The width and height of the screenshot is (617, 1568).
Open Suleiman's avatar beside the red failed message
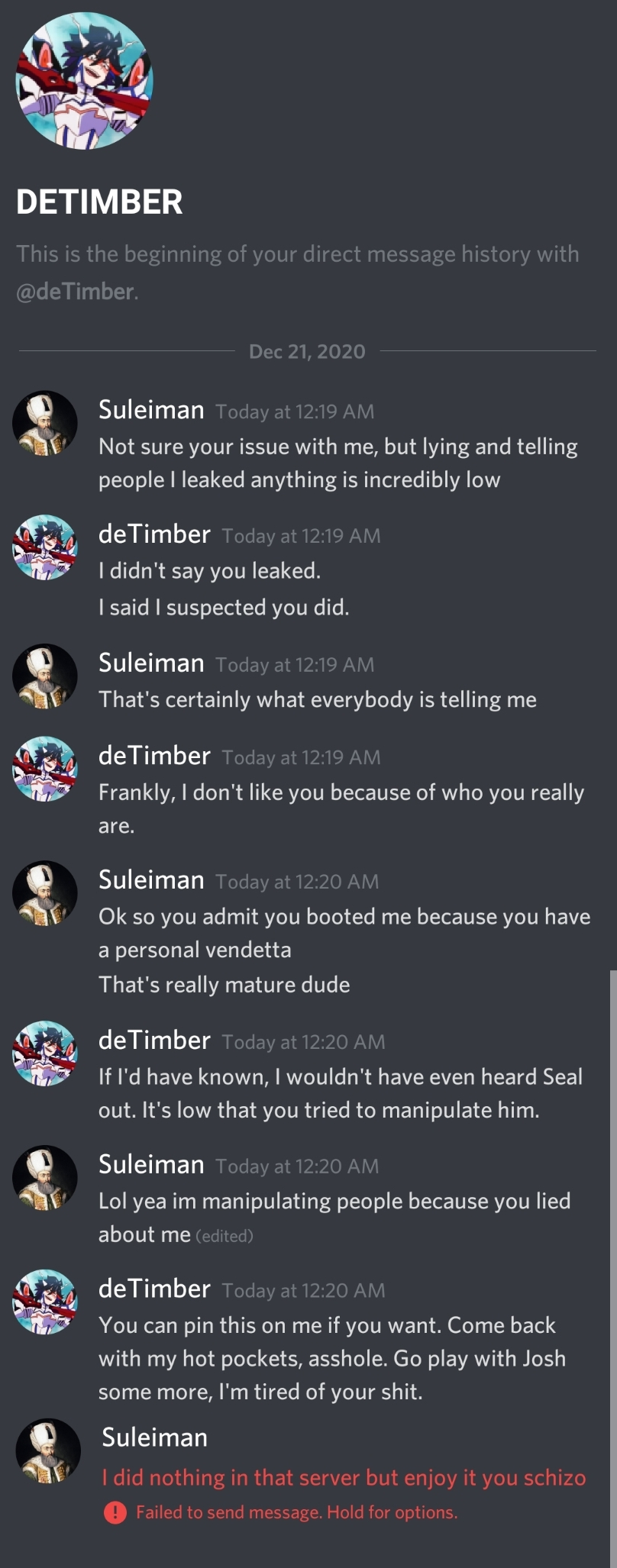coord(48,1450)
